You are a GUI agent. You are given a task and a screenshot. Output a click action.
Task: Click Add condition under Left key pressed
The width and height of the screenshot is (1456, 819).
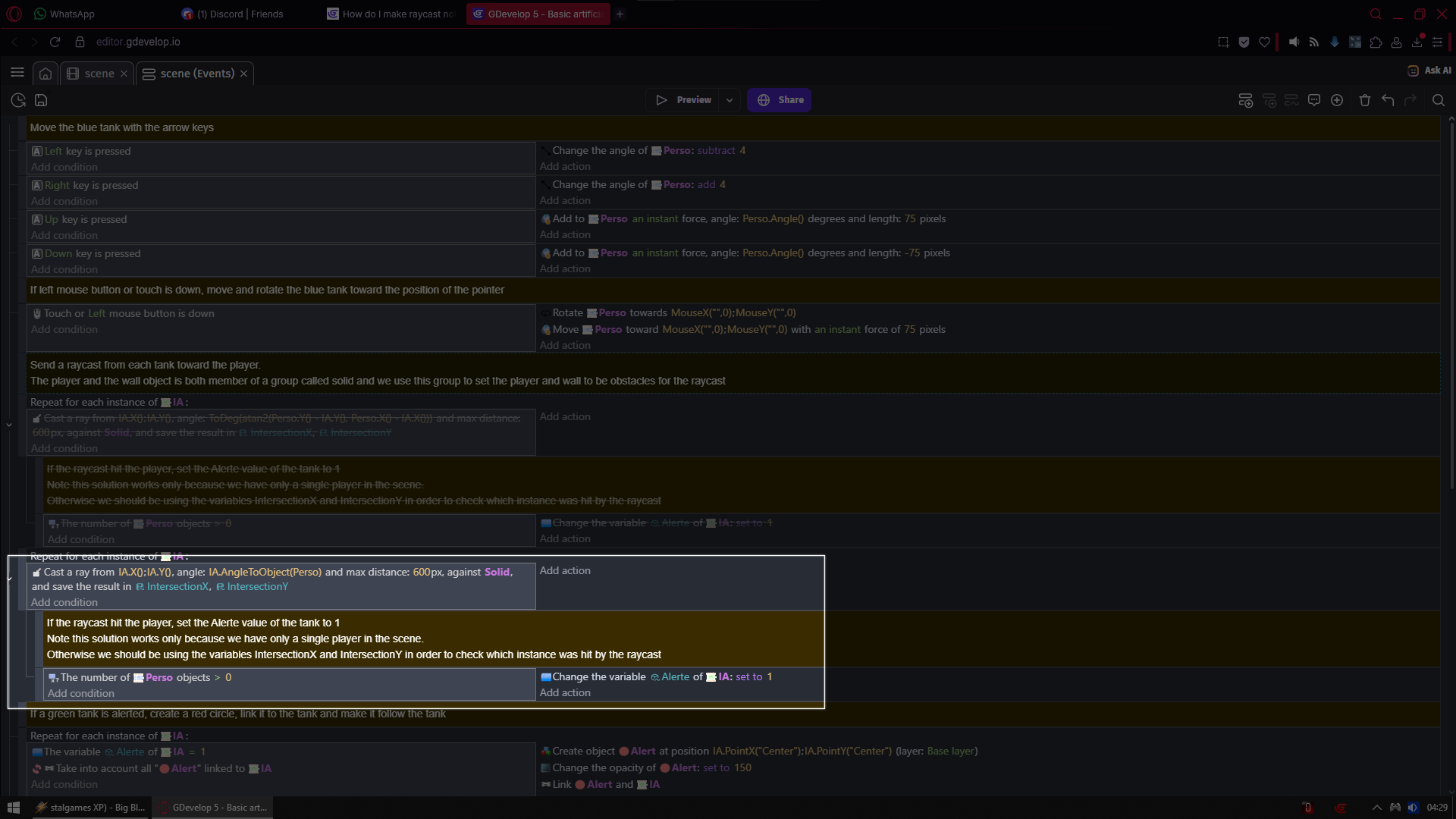coord(64,167)
